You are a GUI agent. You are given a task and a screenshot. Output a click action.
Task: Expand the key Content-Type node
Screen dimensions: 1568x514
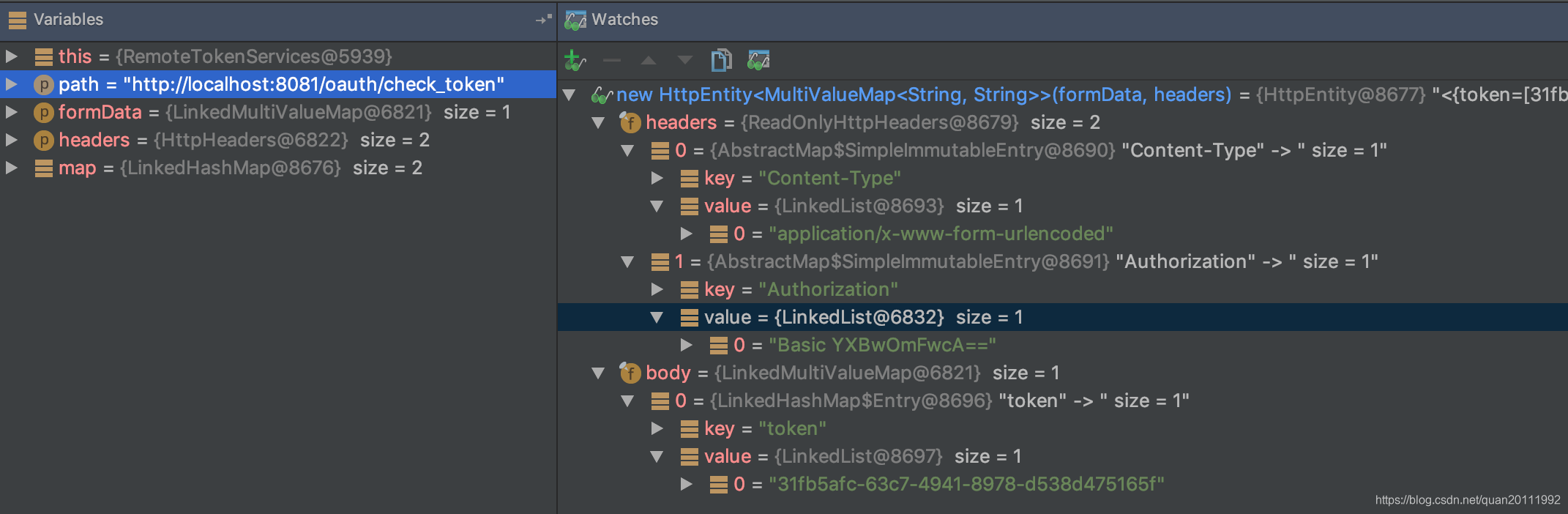tap(657, 178)
